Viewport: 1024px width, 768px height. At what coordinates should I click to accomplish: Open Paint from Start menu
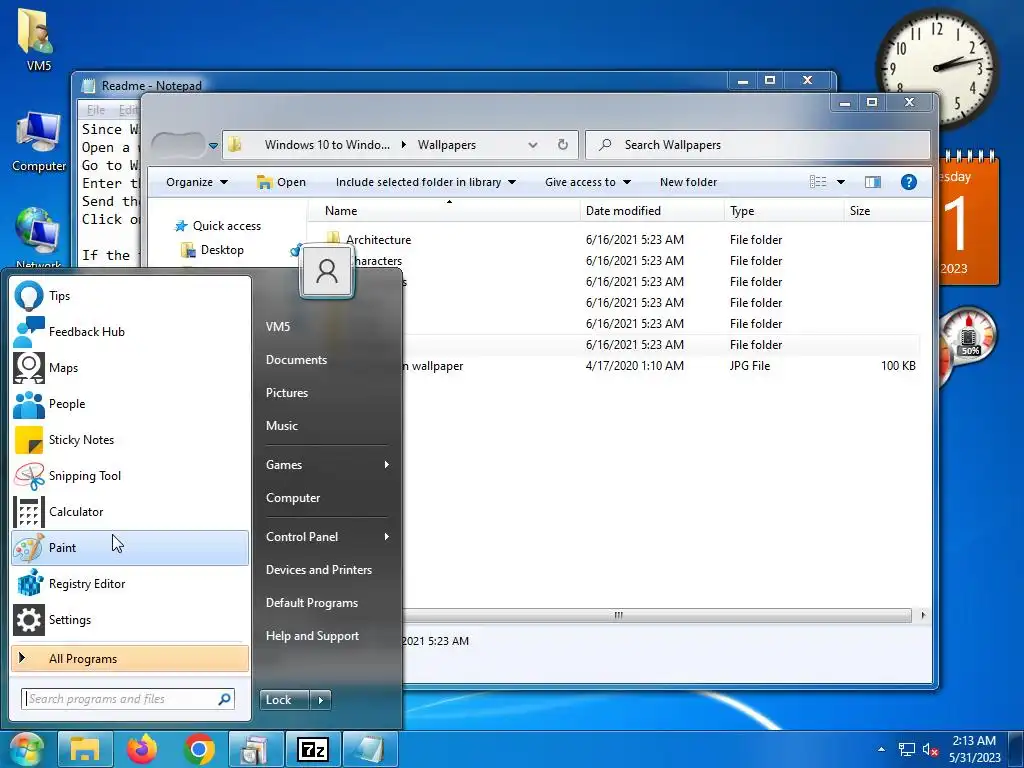point(129,547)
